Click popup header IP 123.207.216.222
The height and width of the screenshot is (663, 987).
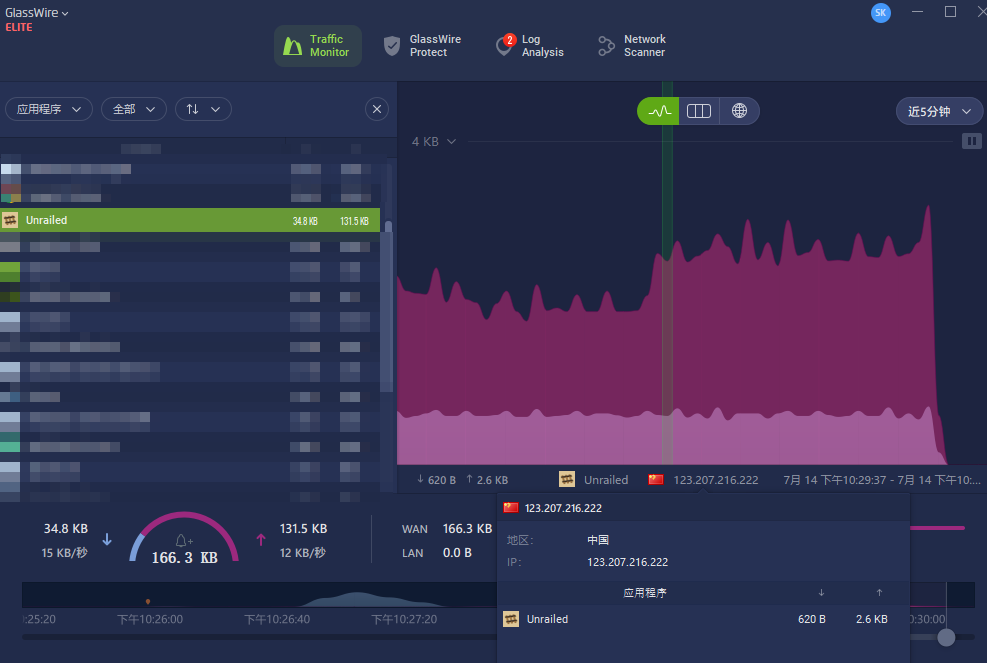click(x=563, y=508)
